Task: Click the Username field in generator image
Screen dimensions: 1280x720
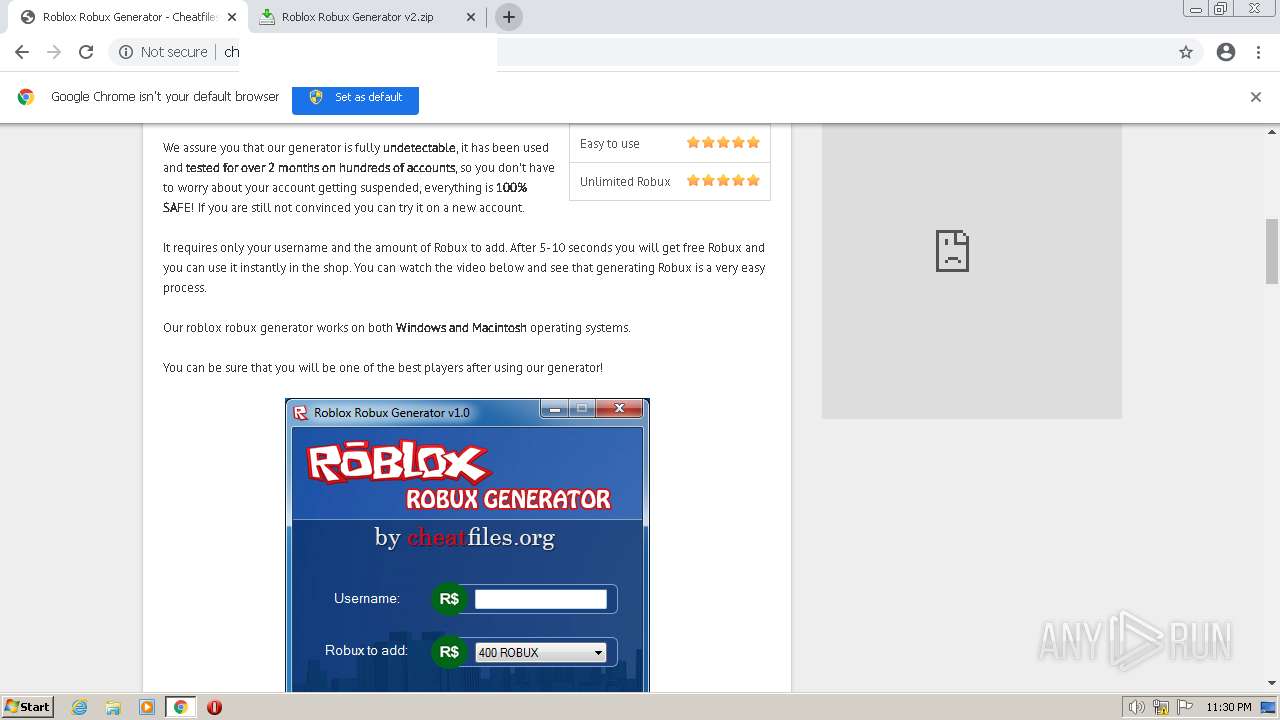Action: 540,599
